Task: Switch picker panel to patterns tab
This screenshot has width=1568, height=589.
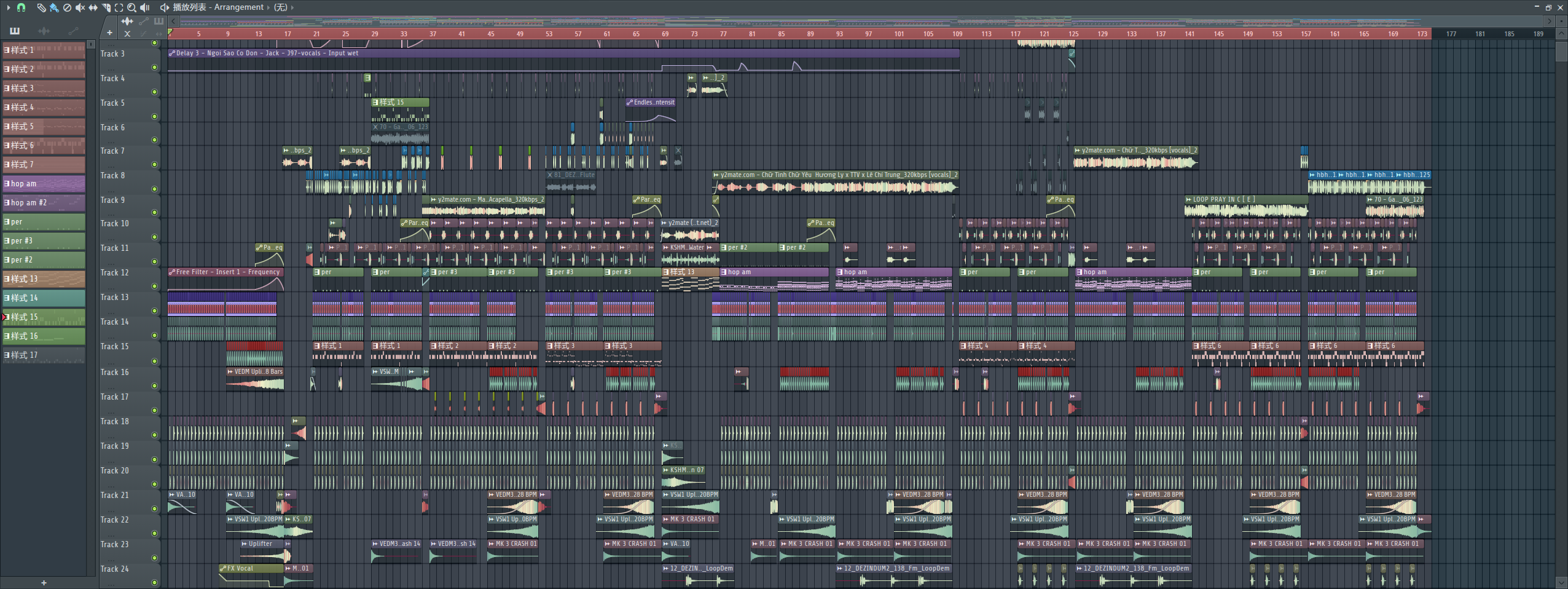Action: (15, 31)
